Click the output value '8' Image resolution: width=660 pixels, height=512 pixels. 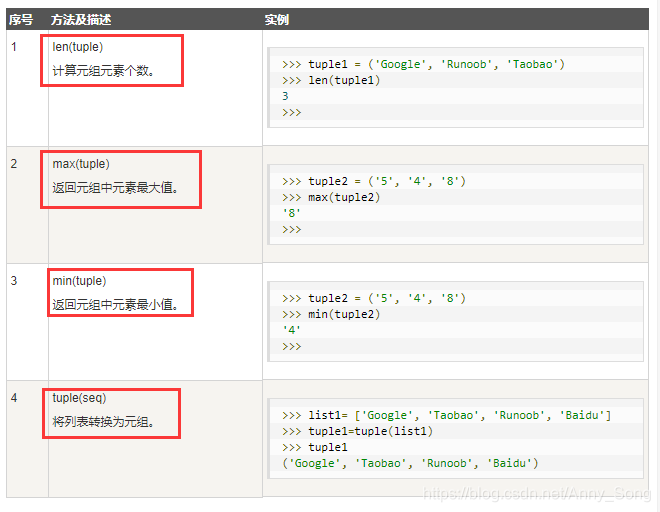[292, 213]
